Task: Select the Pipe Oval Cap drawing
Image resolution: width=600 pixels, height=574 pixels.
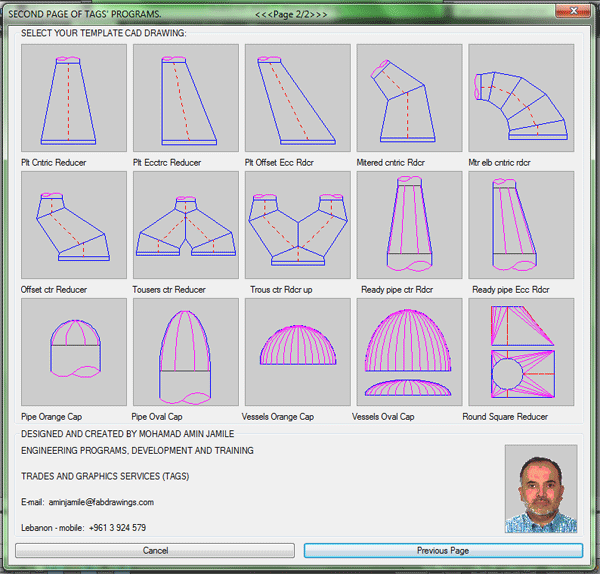Action: pos(185,352)
